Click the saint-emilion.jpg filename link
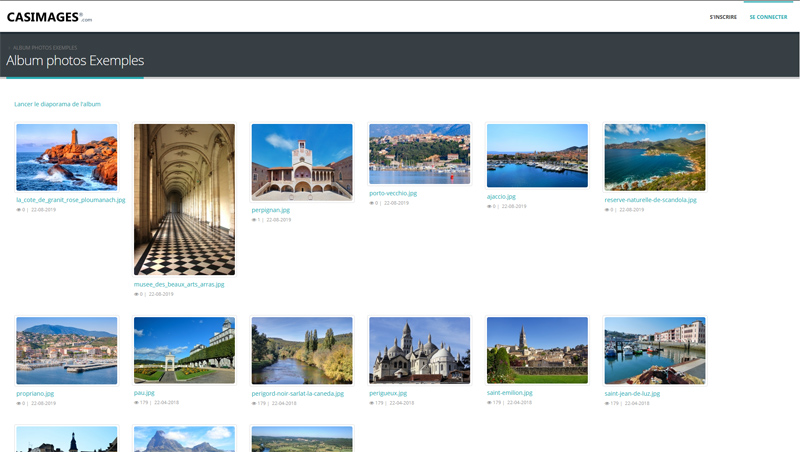Viewport: 800px width, 452px height. click(x=509, y=393)
